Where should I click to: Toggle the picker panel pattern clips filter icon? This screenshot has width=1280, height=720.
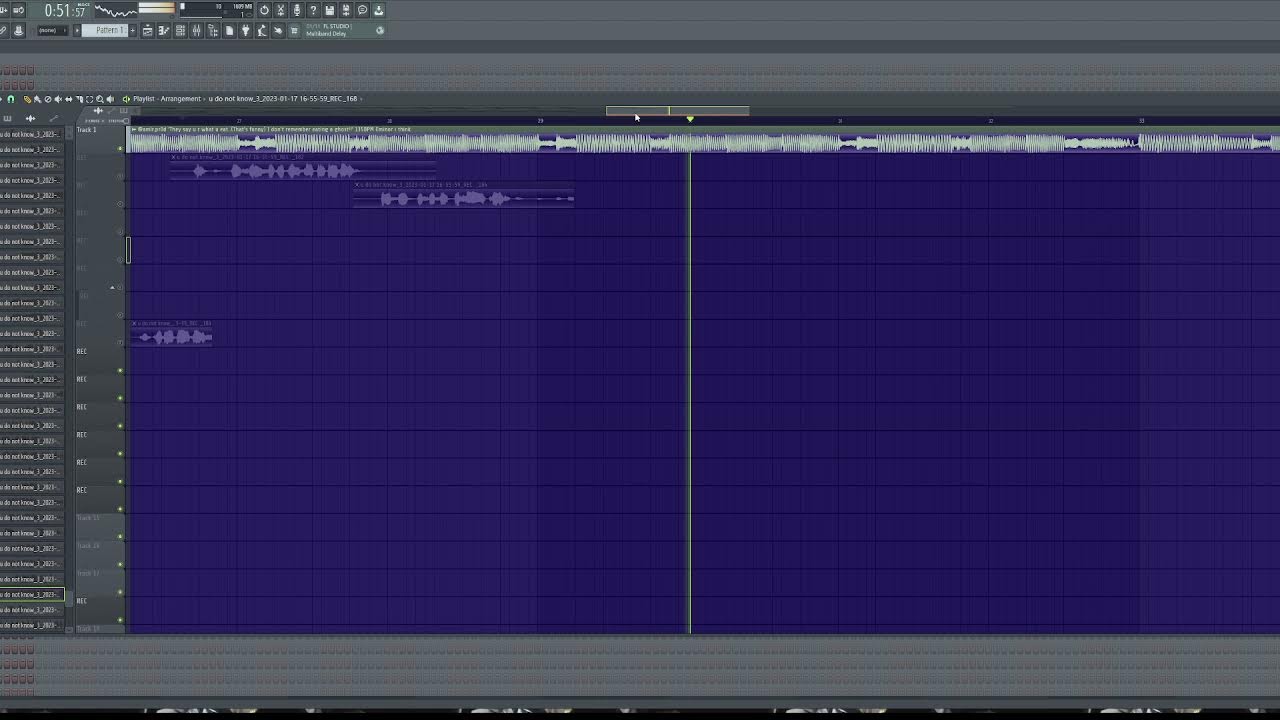point(7,118)
